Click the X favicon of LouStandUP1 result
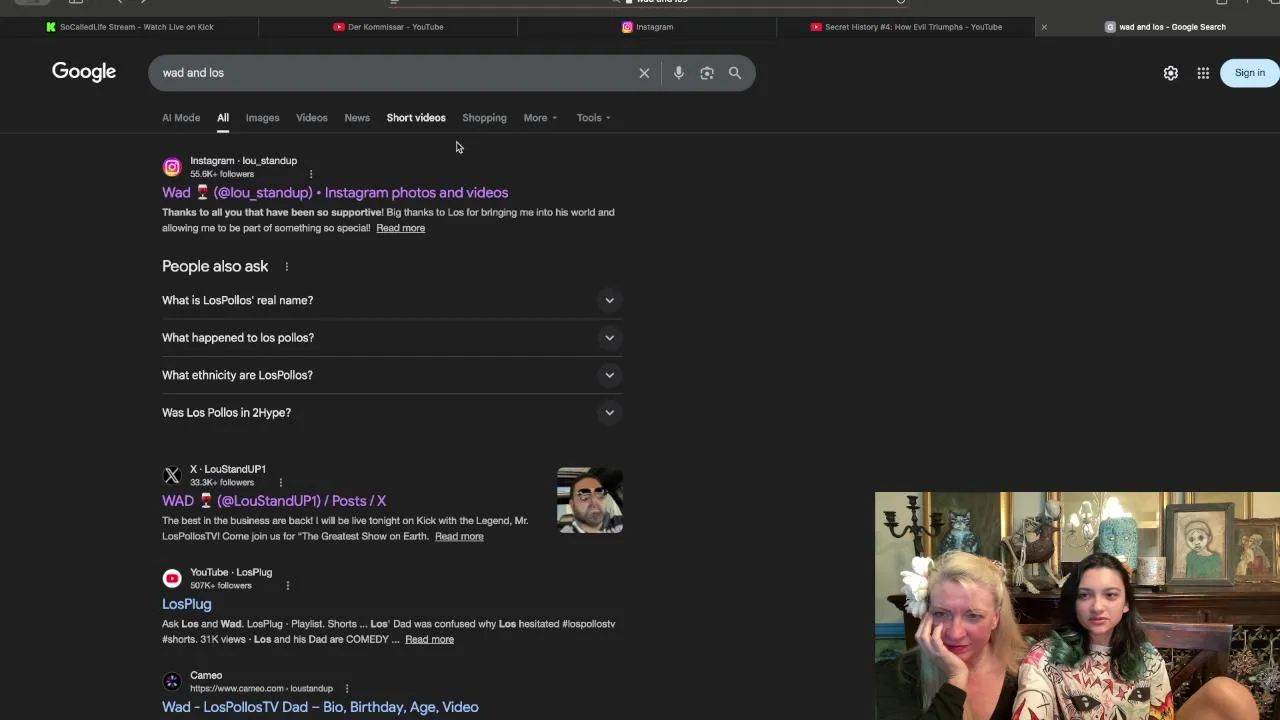 pyautogui.click(x=172, y=475)
